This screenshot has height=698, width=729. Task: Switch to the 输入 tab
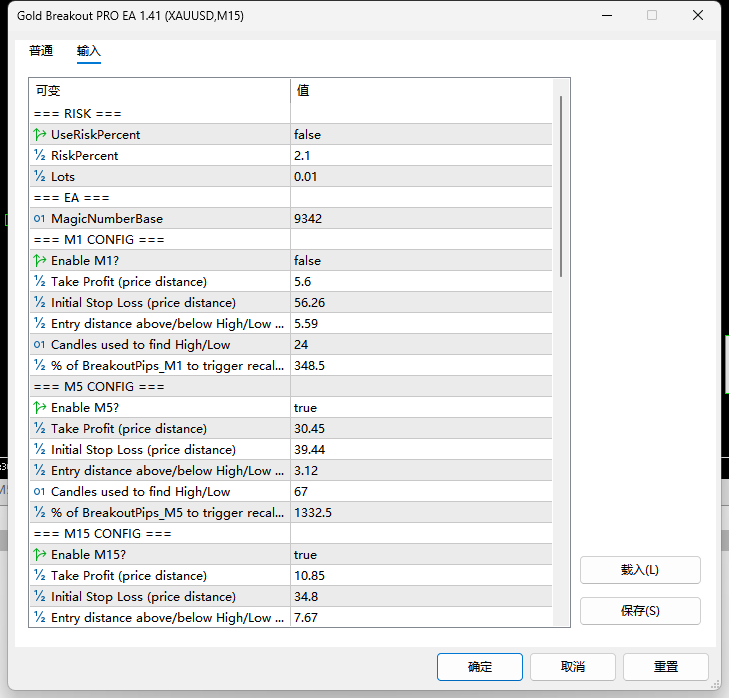(88, 51)
